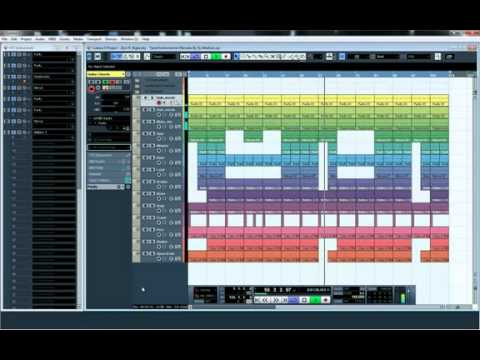Toggle the Autoscroll button in toolbar
Viewport: 480px width, 360px height.
pos(329,57)
